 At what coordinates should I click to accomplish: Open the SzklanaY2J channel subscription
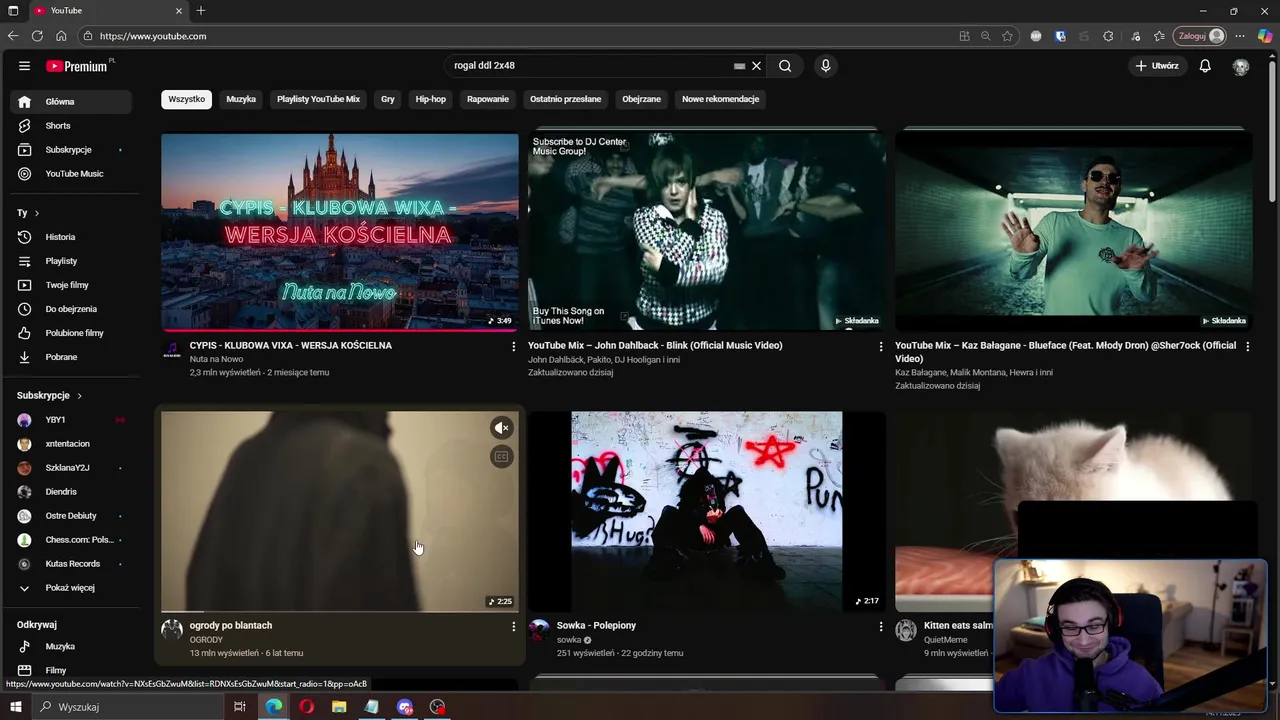tap(71, 468)
